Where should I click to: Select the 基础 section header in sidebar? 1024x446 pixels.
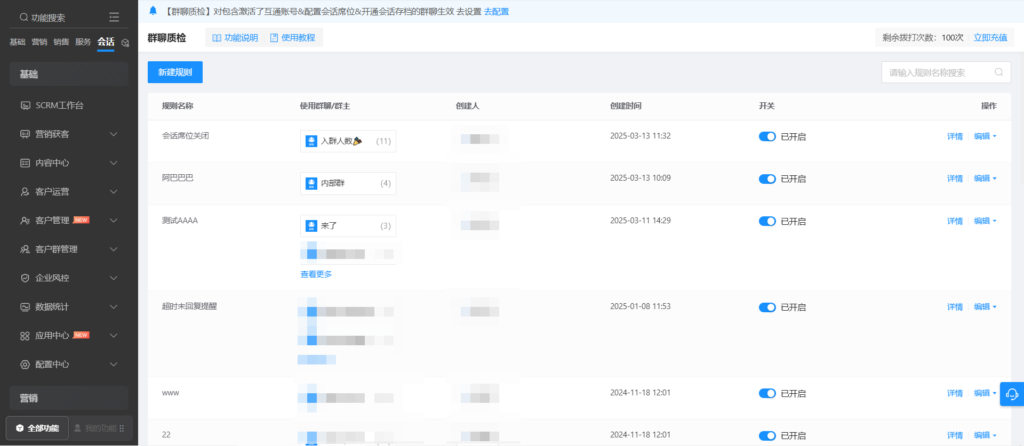pos(69,74)
